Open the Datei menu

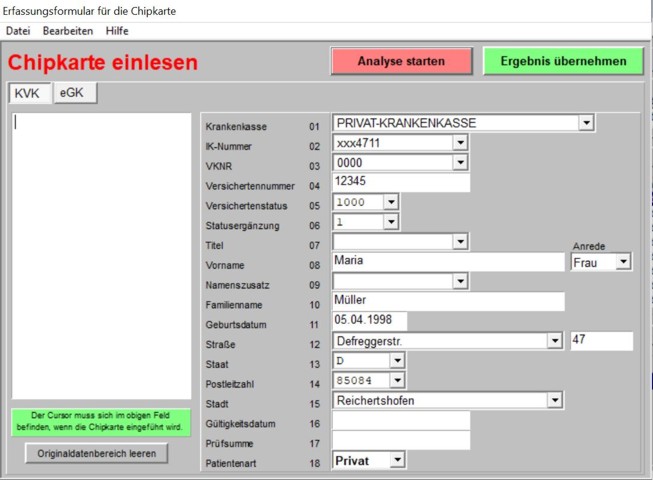pos(18,31)
